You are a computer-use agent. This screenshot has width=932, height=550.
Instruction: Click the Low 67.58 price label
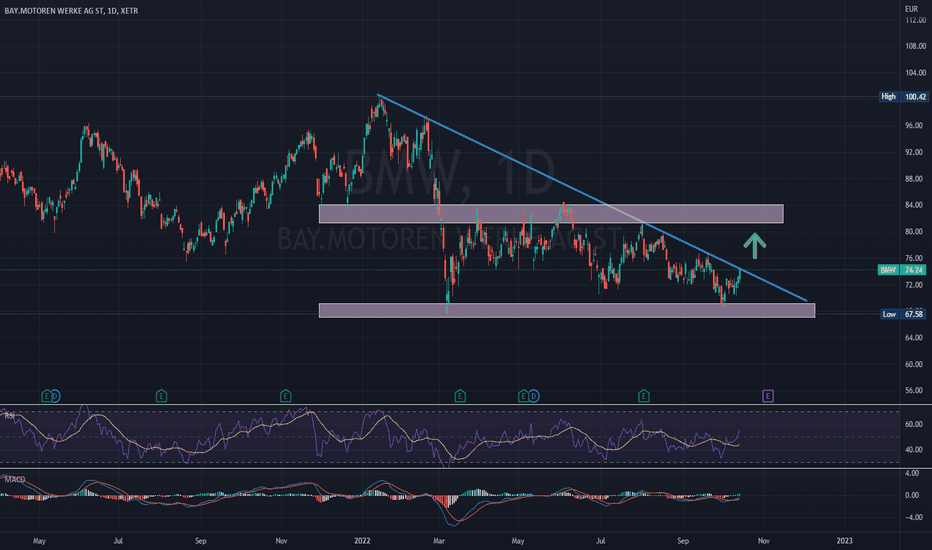click(x=903, y=314)
